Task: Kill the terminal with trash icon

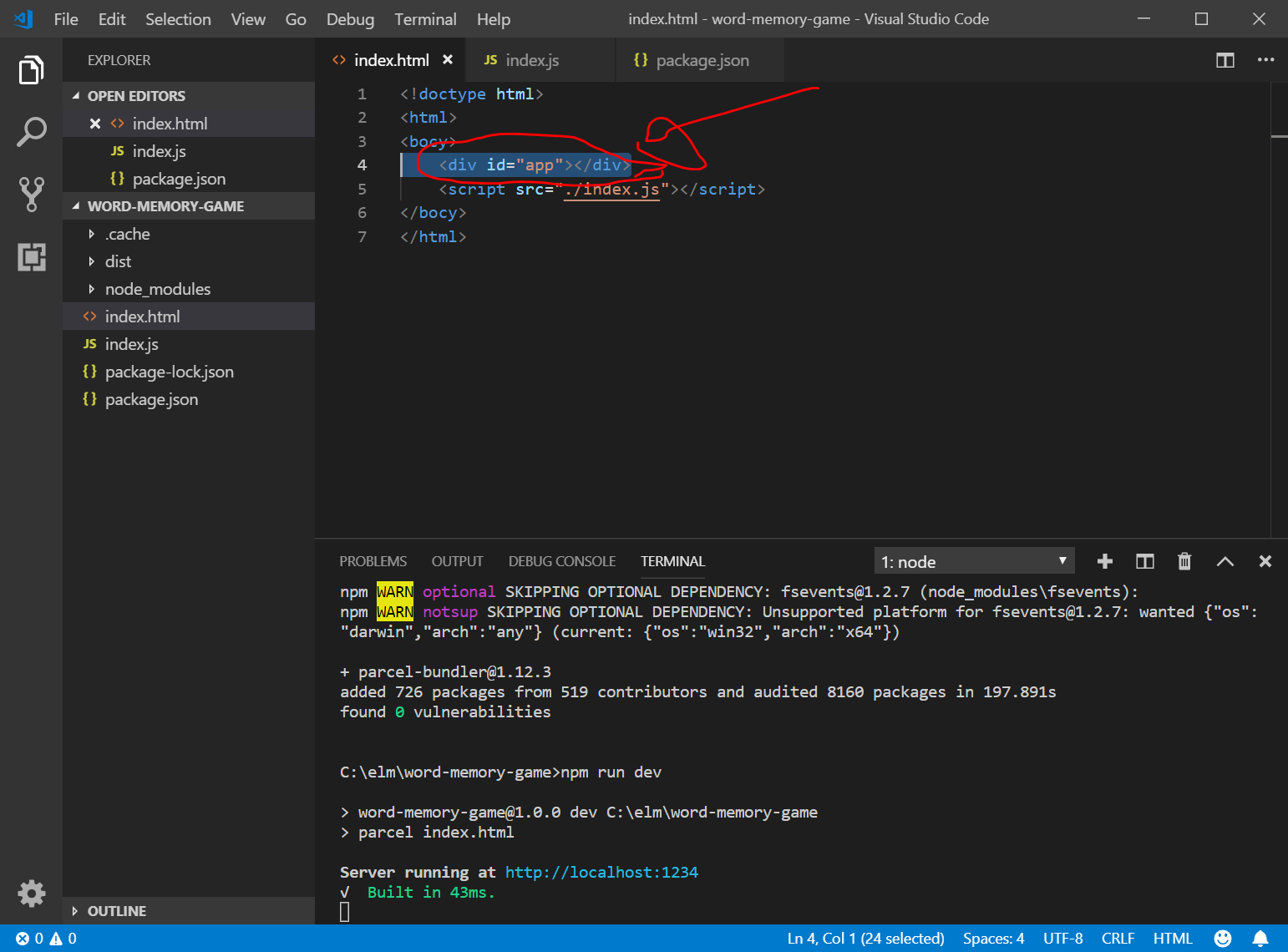Action: (x=1184, y=561)
